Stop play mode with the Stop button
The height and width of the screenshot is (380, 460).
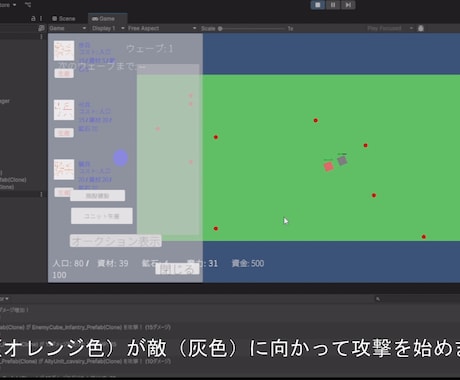(318, 5)
